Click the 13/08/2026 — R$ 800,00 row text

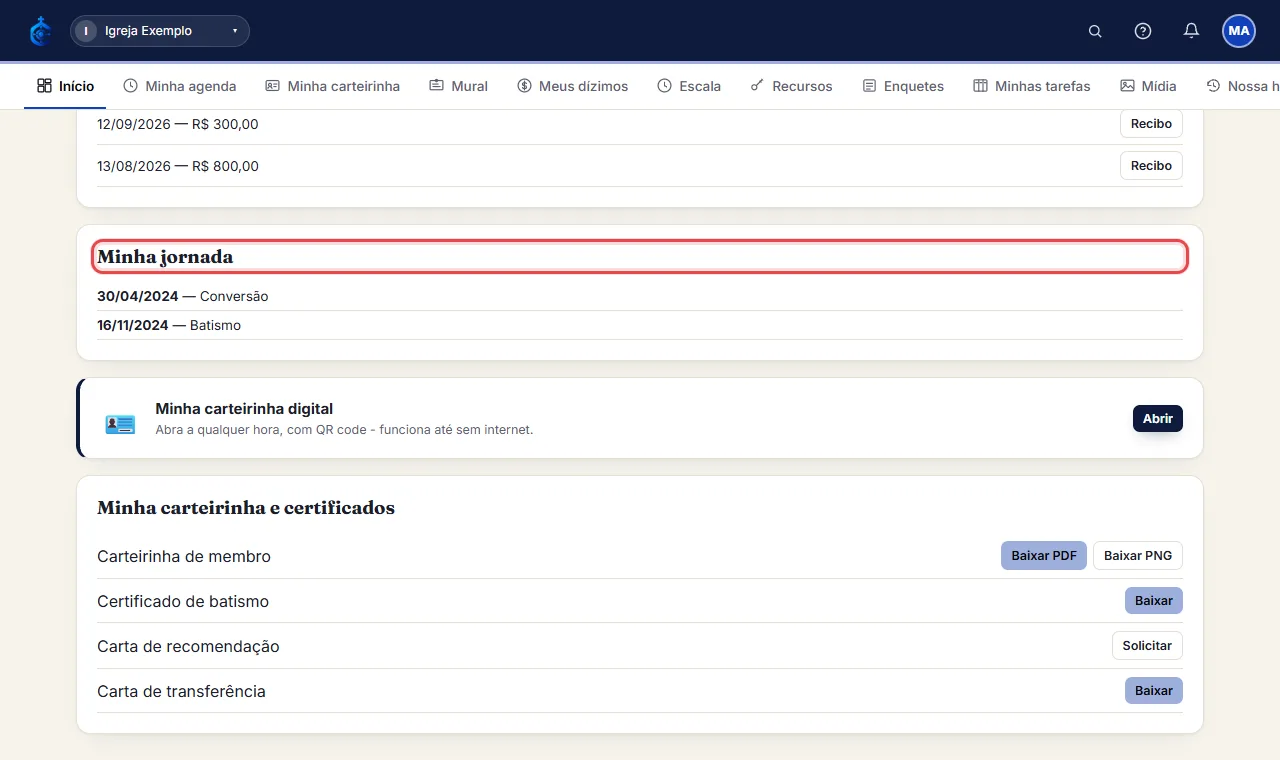178,166
